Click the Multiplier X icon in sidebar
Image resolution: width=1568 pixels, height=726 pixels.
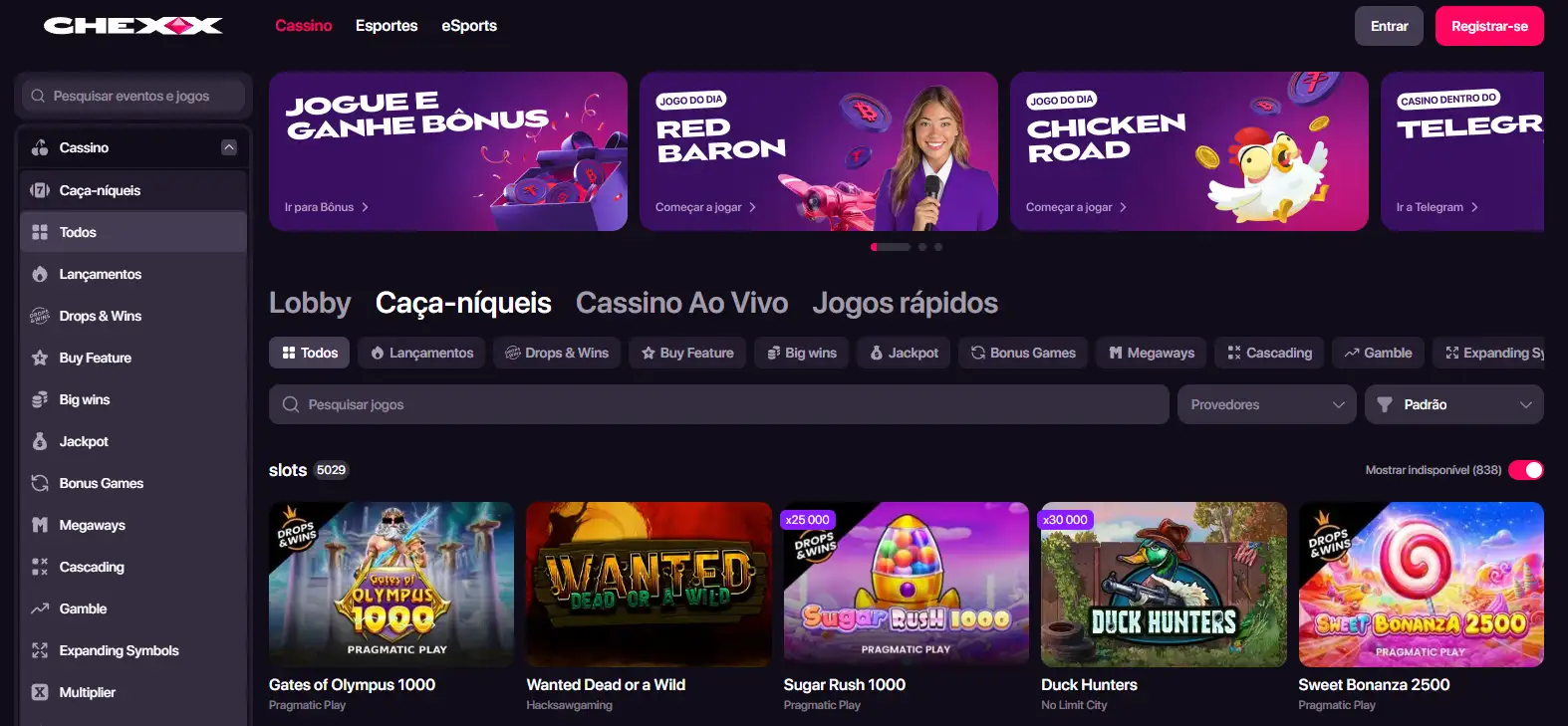point(40,692)
